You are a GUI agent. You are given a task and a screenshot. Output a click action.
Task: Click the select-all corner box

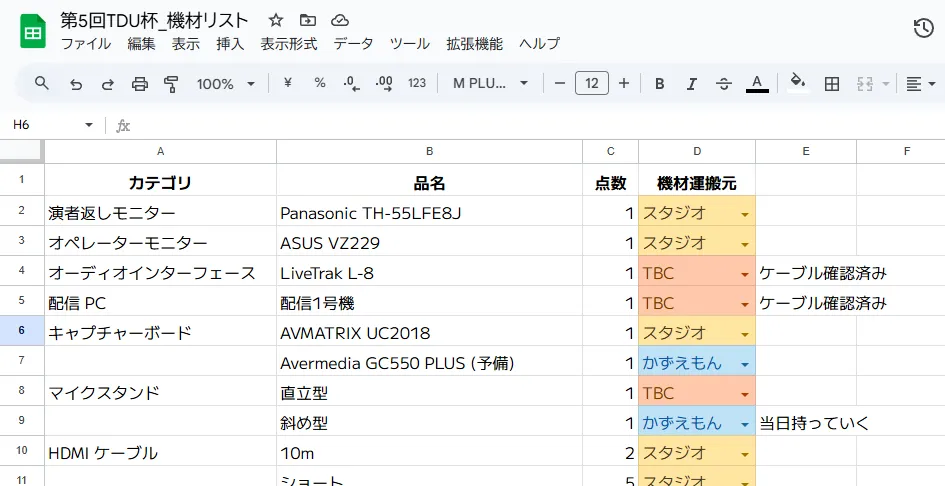coord(22,151)
